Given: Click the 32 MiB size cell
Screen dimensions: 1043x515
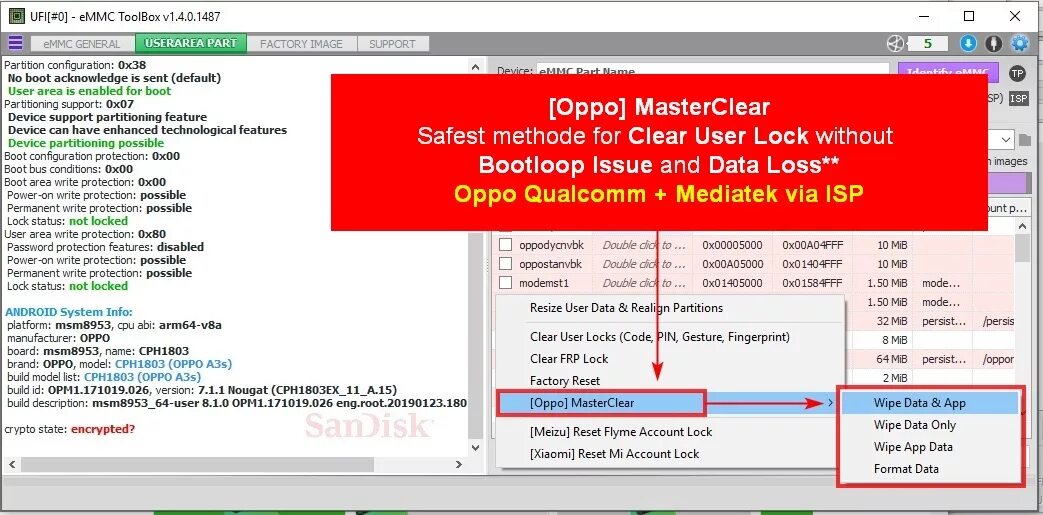Looking at the screenshot, I should pyautogui.click(x=892, y=321).
